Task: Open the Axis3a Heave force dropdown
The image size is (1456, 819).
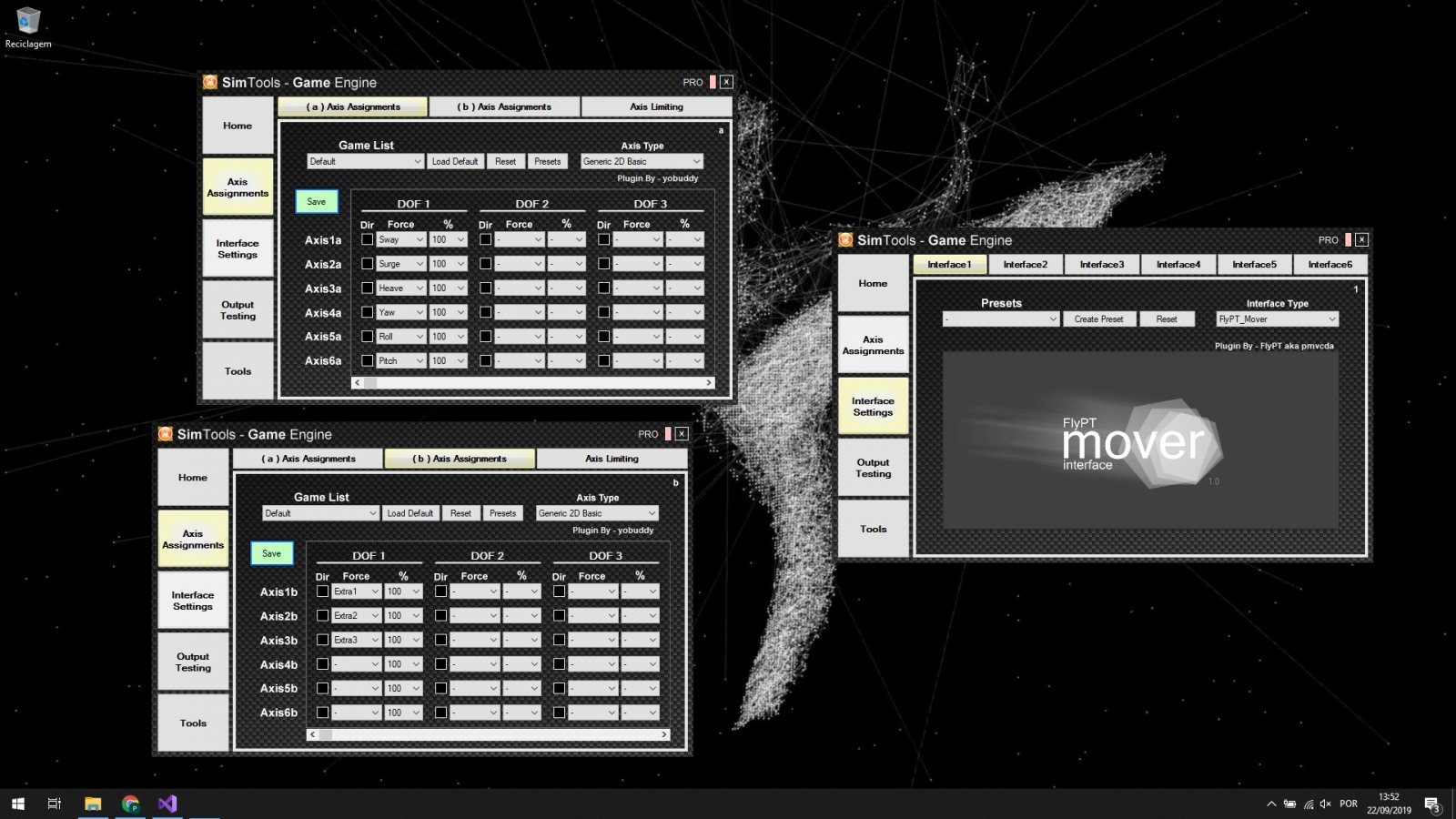Action: [x=401, y=288]
